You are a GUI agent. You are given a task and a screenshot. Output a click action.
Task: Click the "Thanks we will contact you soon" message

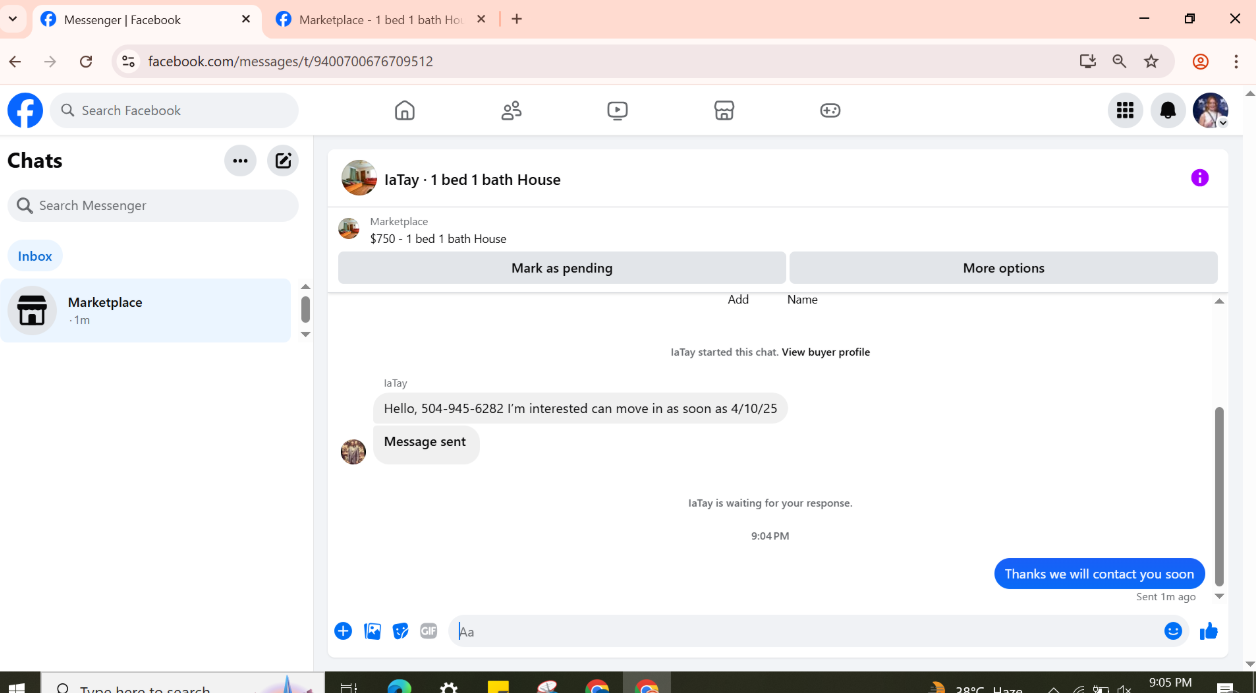point(1099,574)
